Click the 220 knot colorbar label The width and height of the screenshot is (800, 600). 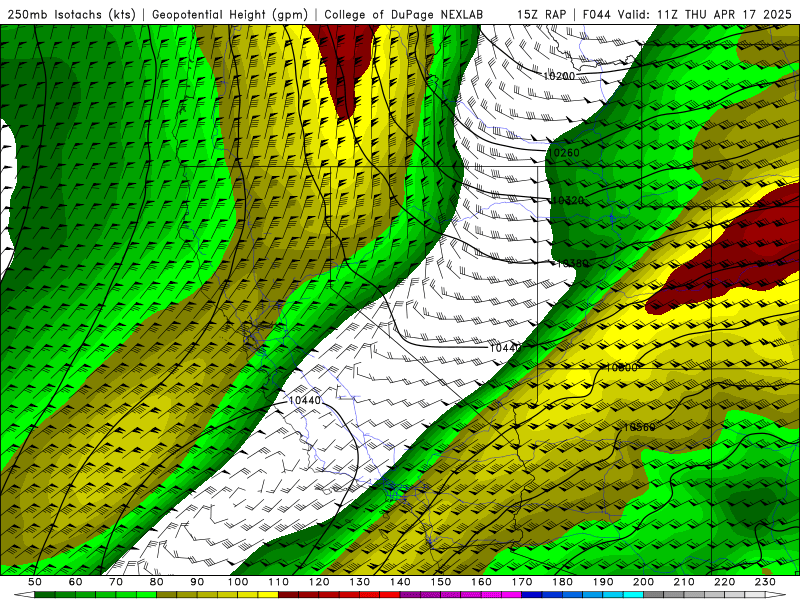pyautogui.click(x=724, y=582)
